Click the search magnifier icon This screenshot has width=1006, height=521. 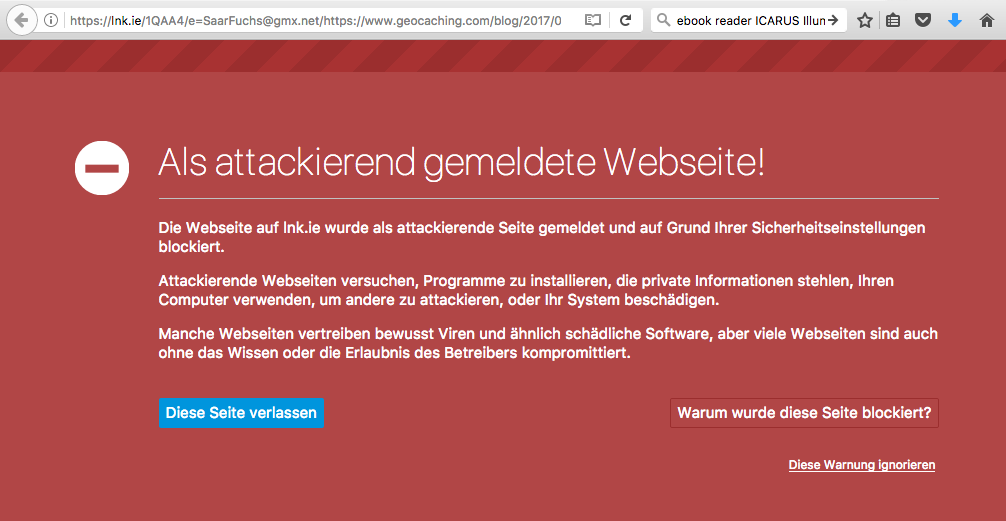click(x=664, y=21)
